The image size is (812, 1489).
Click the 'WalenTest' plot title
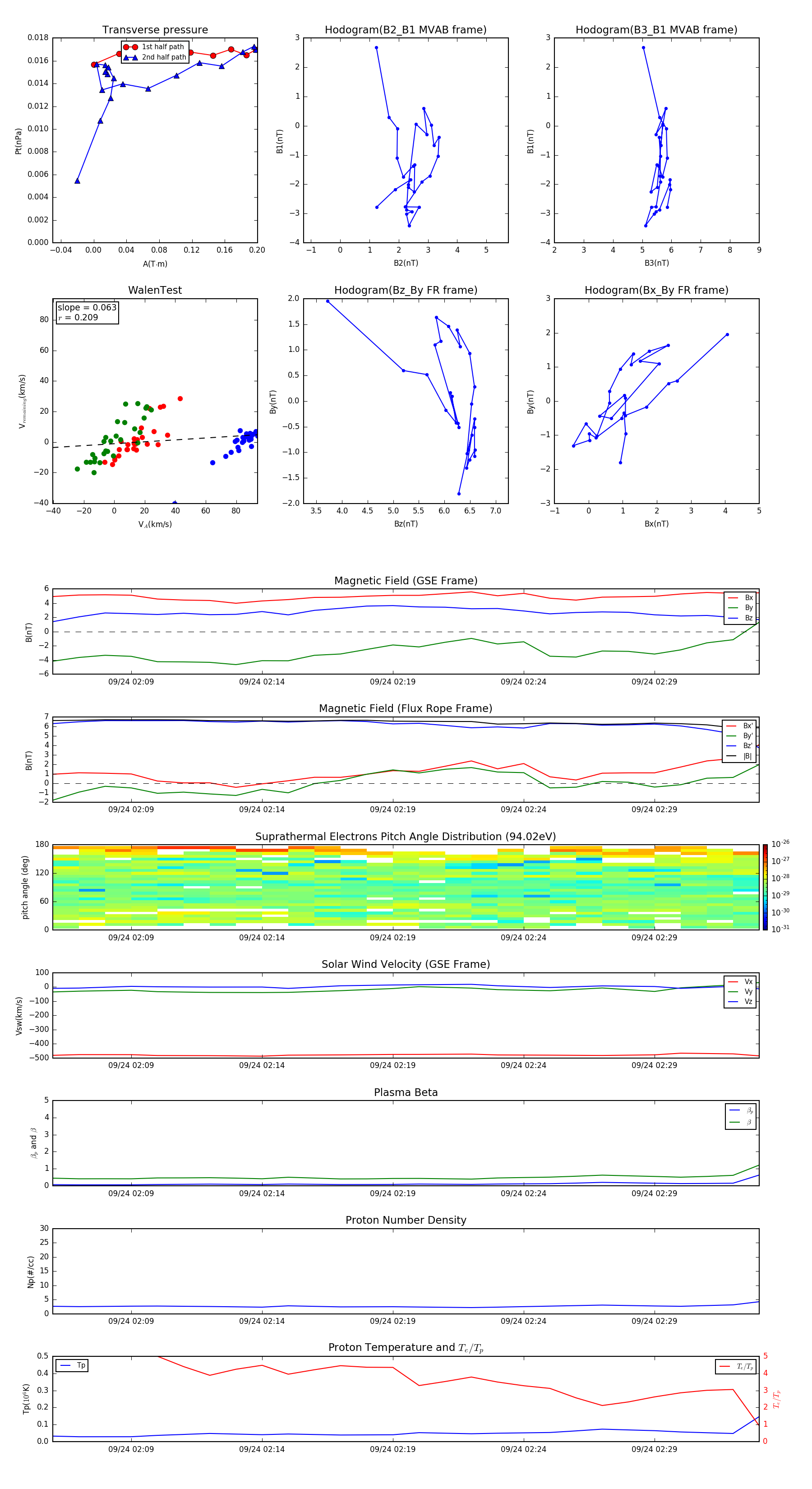click(155, 290)
